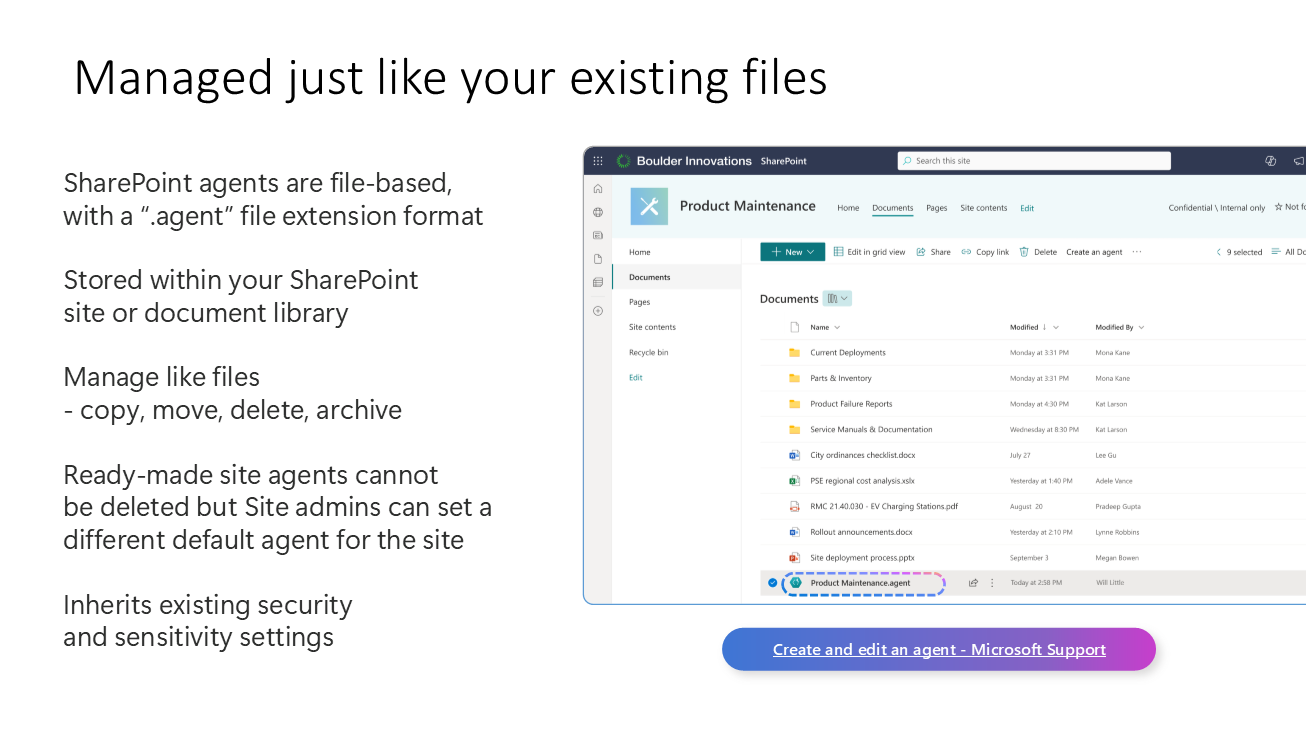
Task: Click Edit in the top site navigation
Action: click(x=1027, y=208)
